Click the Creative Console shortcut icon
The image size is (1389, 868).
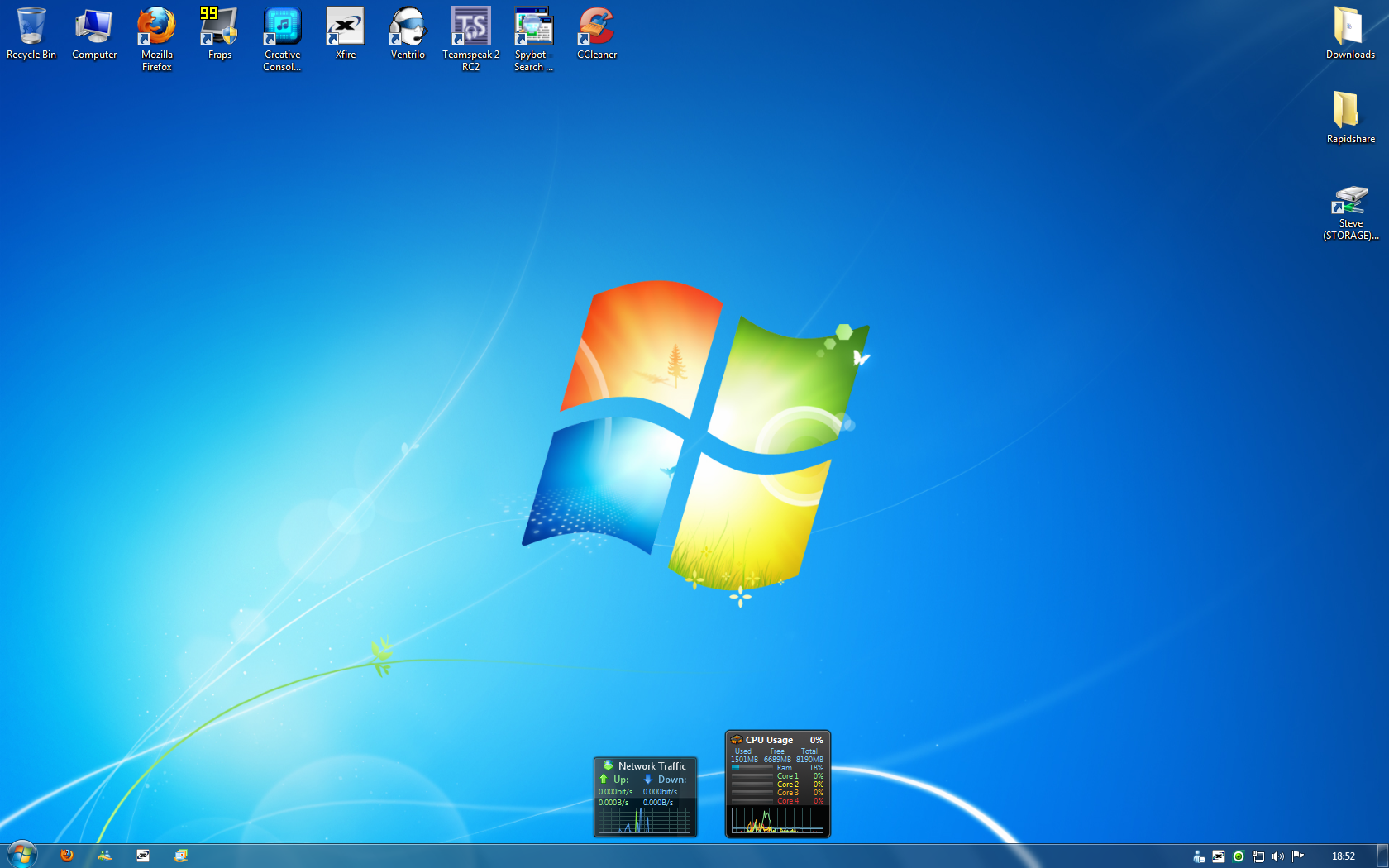[282, 27]
